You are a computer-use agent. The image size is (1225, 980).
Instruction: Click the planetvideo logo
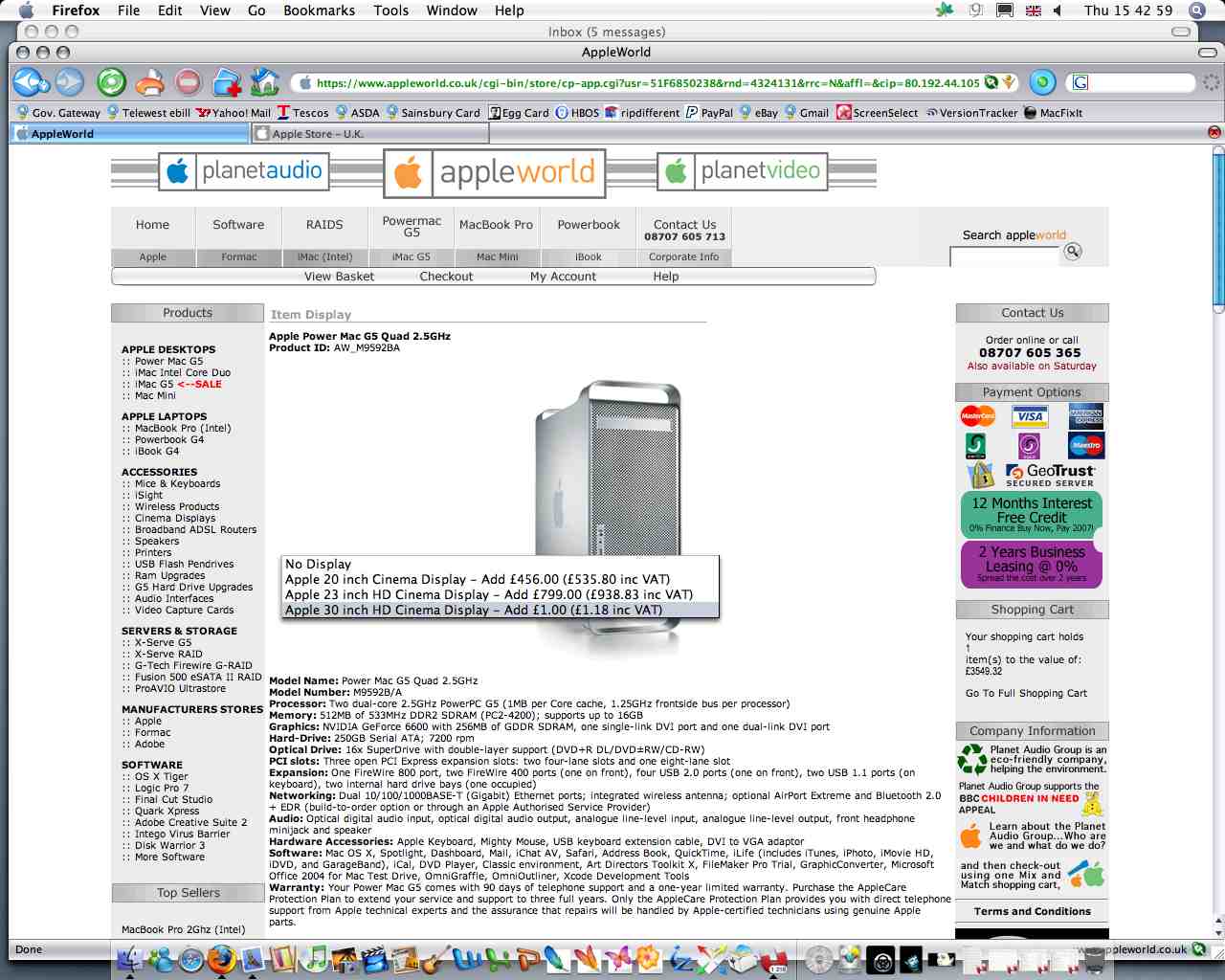click(x=743, y=171)
